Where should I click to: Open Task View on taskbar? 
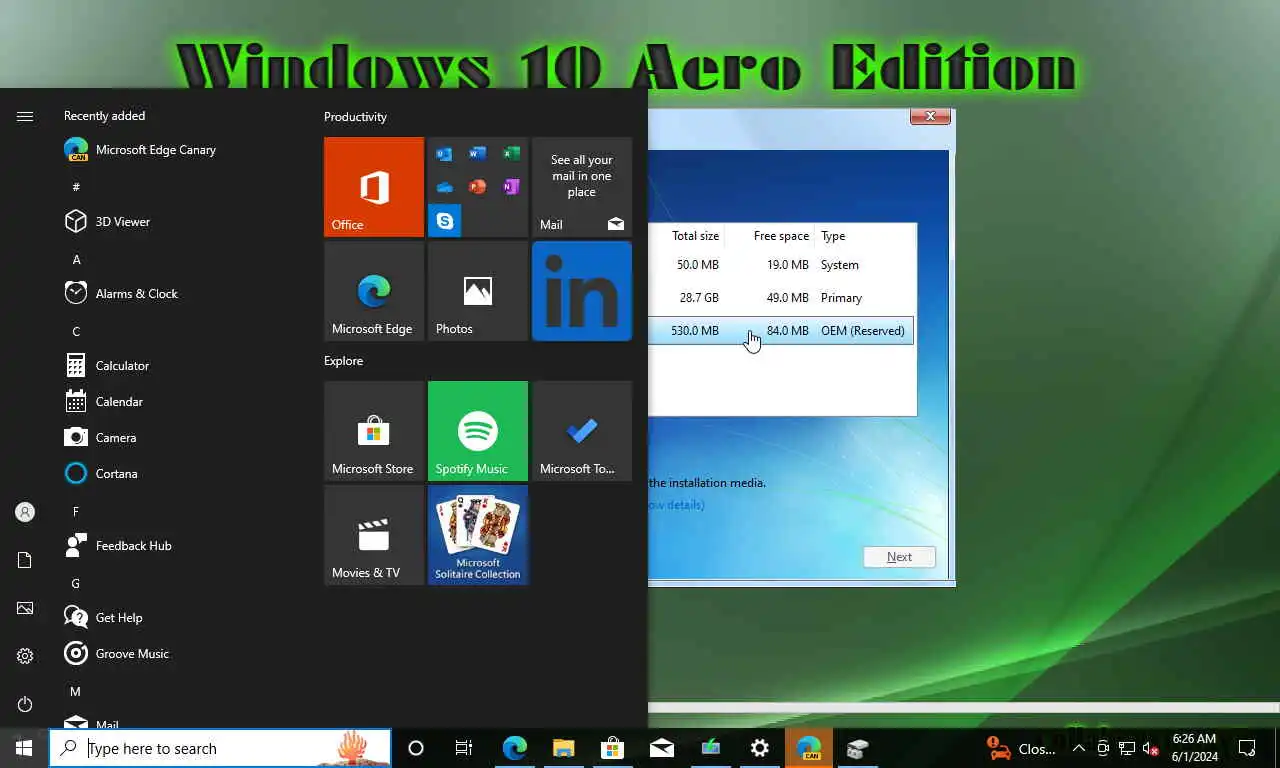coord(464,748)
